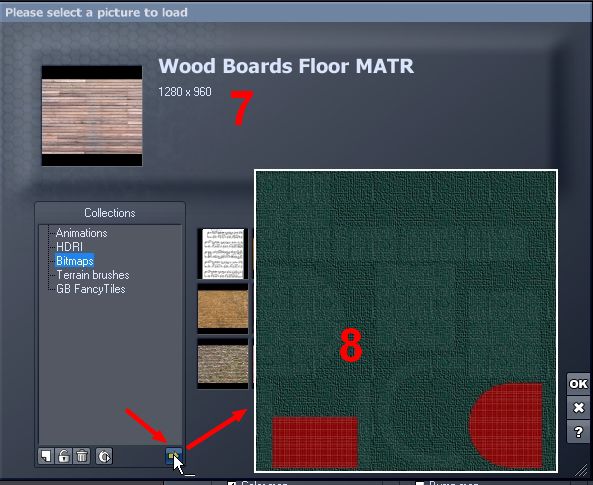Select the Bitmaps collection
Image resolution: width=593 pixels, height=485 pixels.
(x=75, y=261)
